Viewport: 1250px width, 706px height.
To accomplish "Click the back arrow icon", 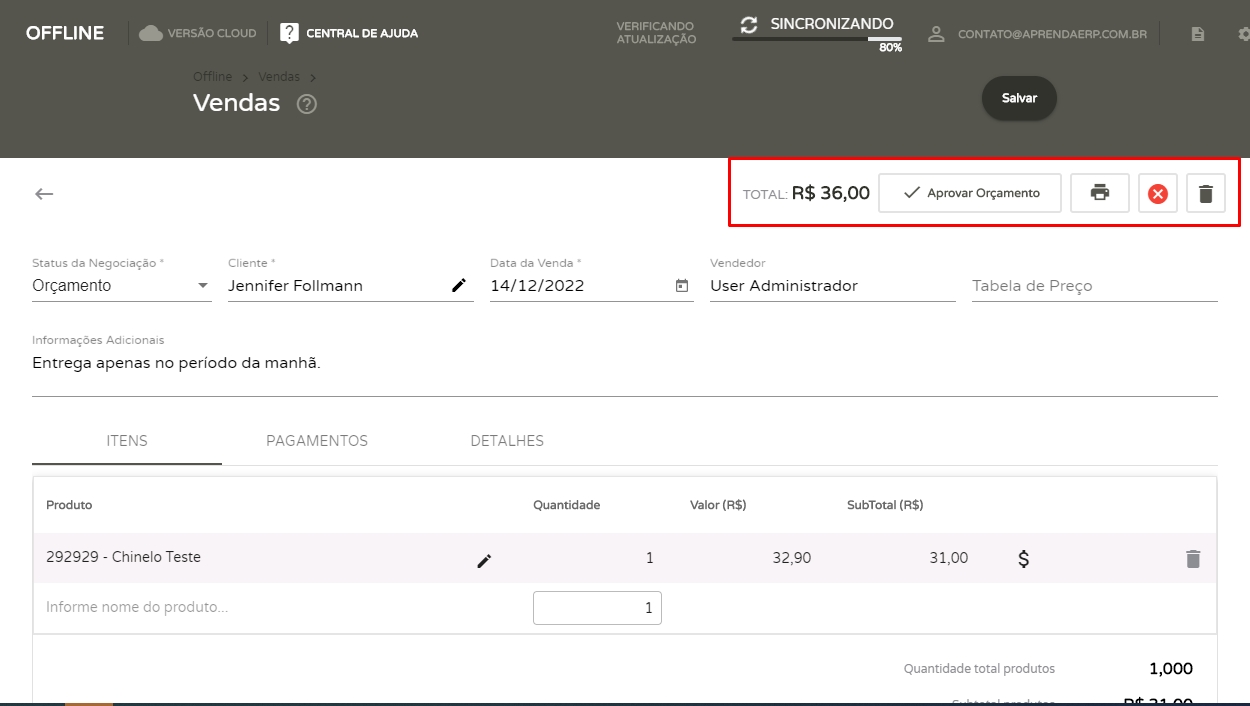I will coord(44,194).
